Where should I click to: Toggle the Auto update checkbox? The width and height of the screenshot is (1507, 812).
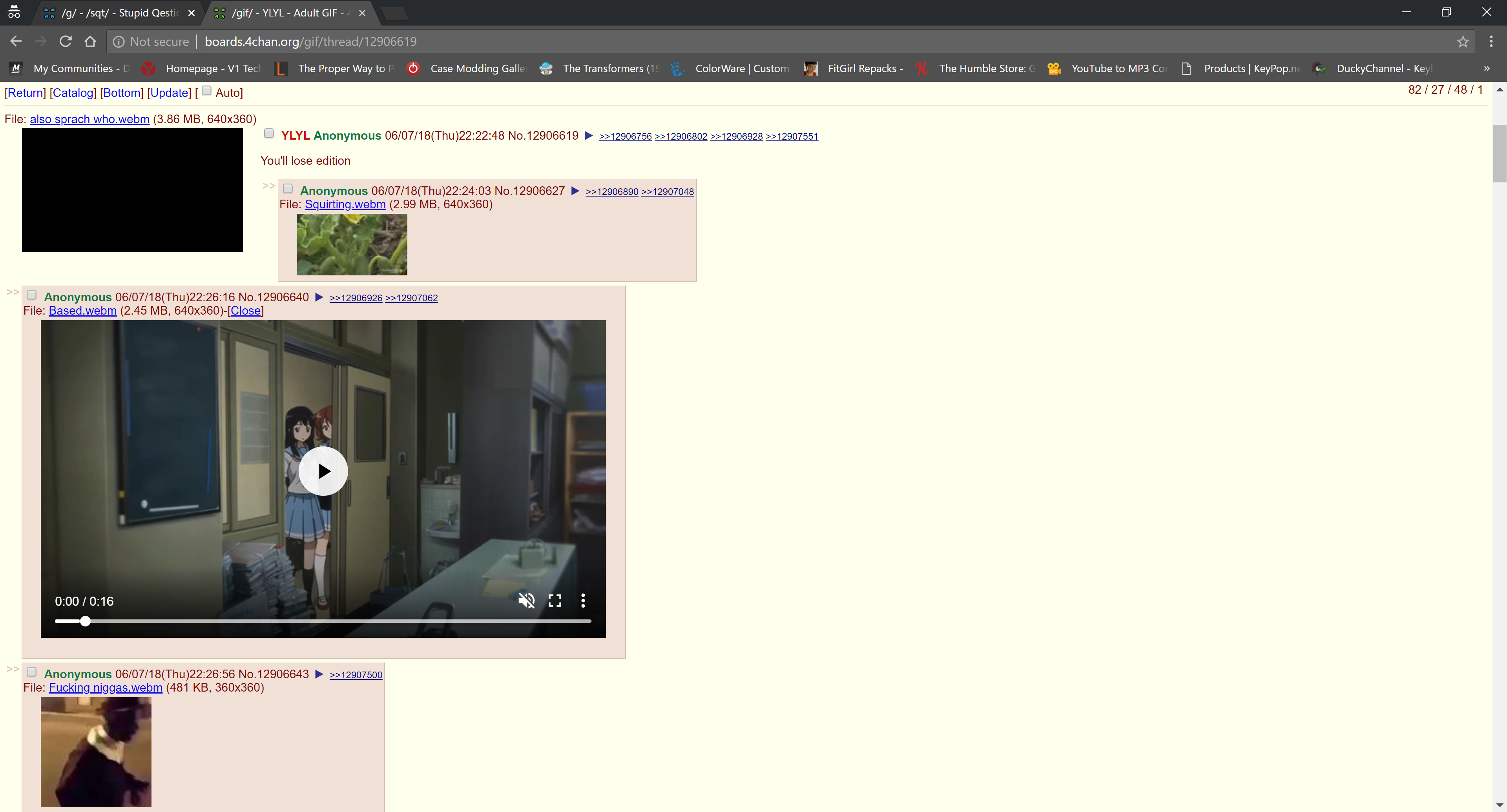(x=206, y=91)
